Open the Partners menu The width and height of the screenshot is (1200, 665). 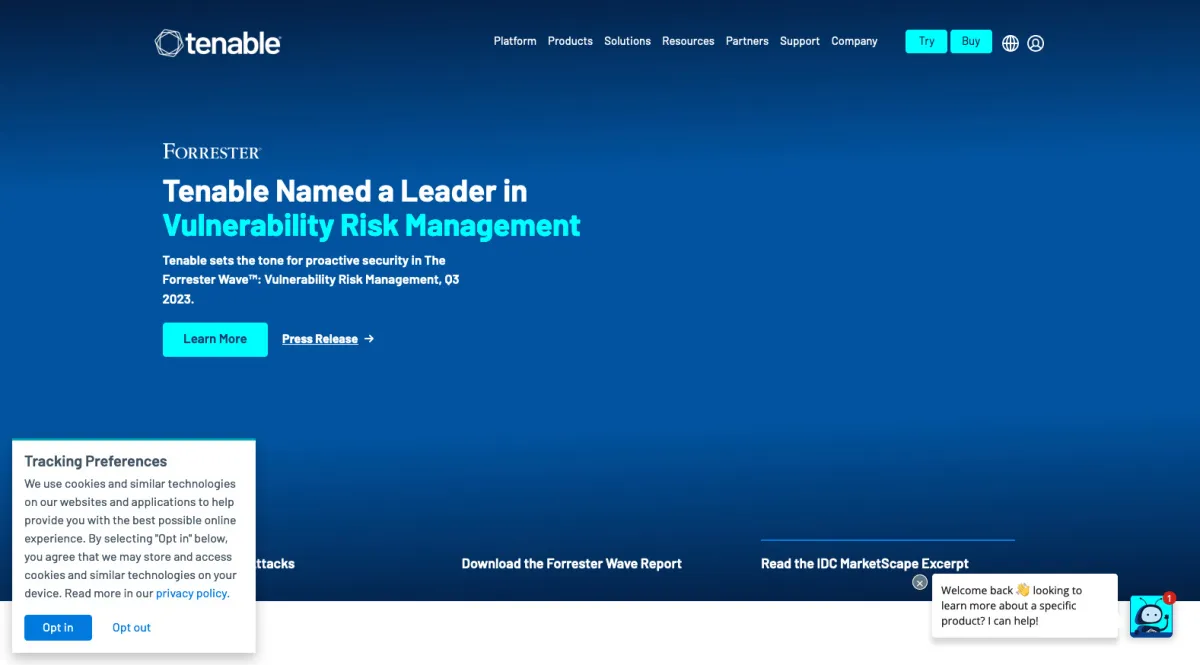pos(747,41)
